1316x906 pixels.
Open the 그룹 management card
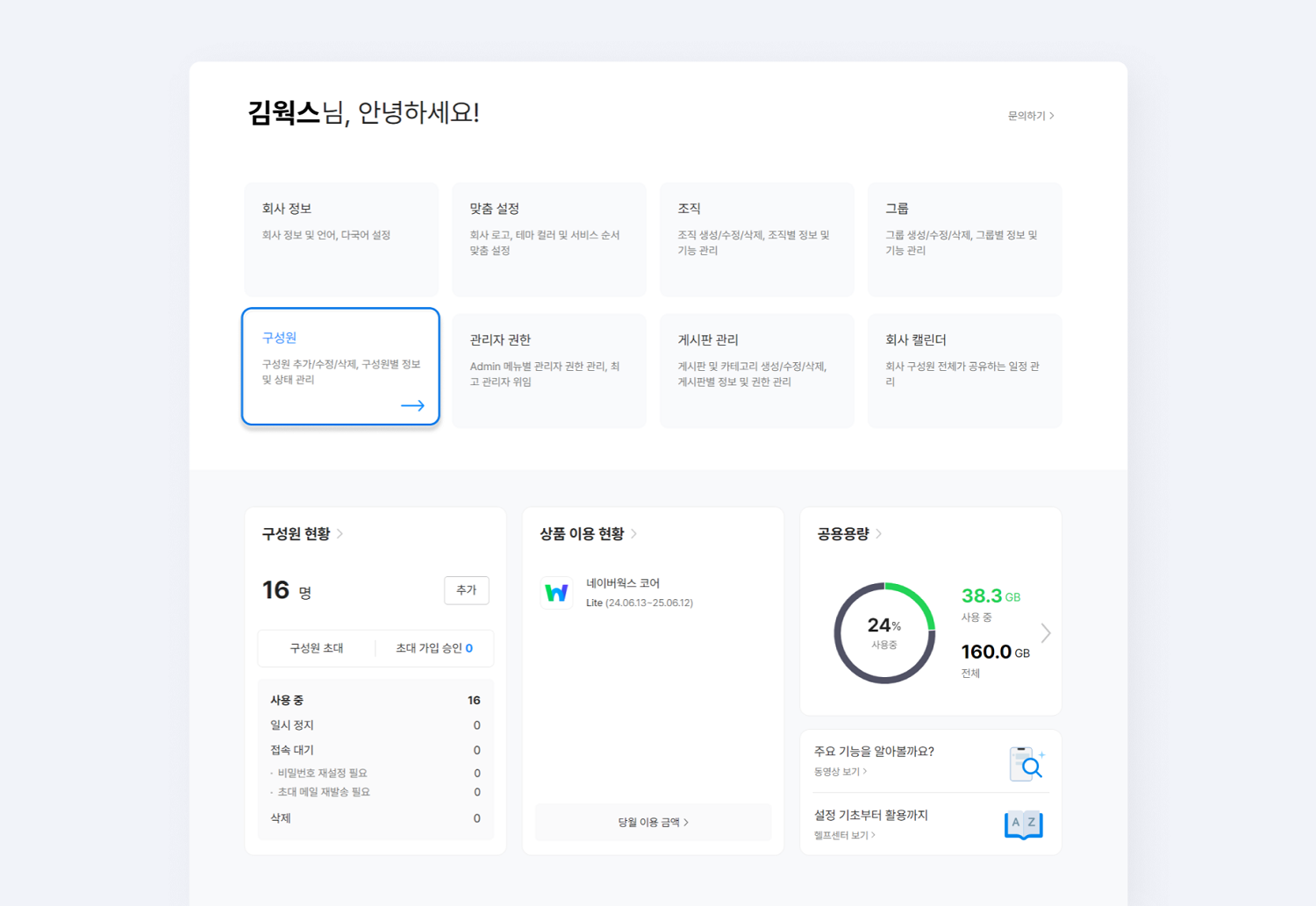[x=964, y=239]
